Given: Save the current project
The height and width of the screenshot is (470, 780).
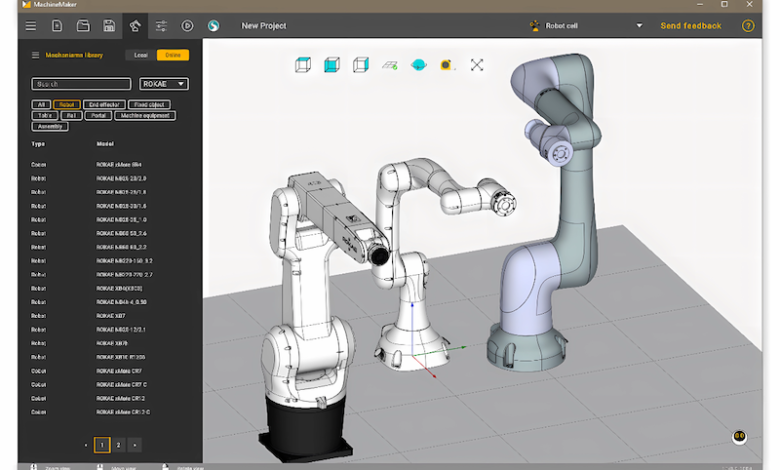Looking at the screenshot, I should pos(109,26).
